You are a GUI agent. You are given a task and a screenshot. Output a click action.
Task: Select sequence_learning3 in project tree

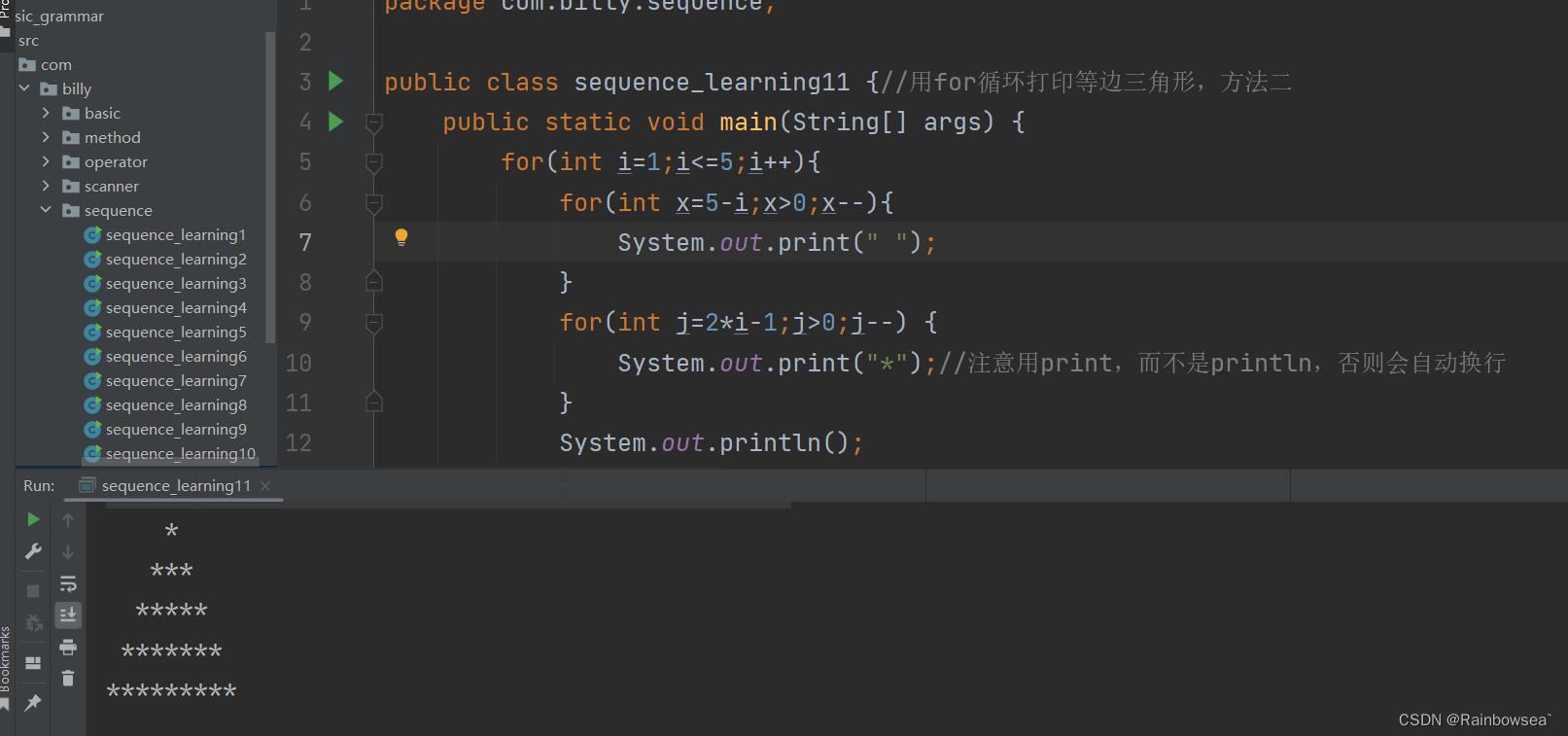pyautogui.click(x=165, y=283)
